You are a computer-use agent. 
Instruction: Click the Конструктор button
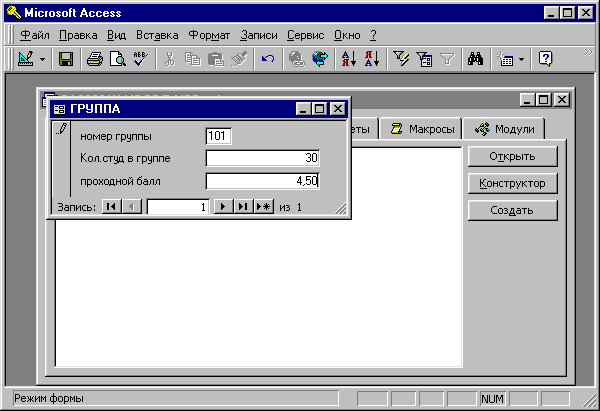pos(512,183)
